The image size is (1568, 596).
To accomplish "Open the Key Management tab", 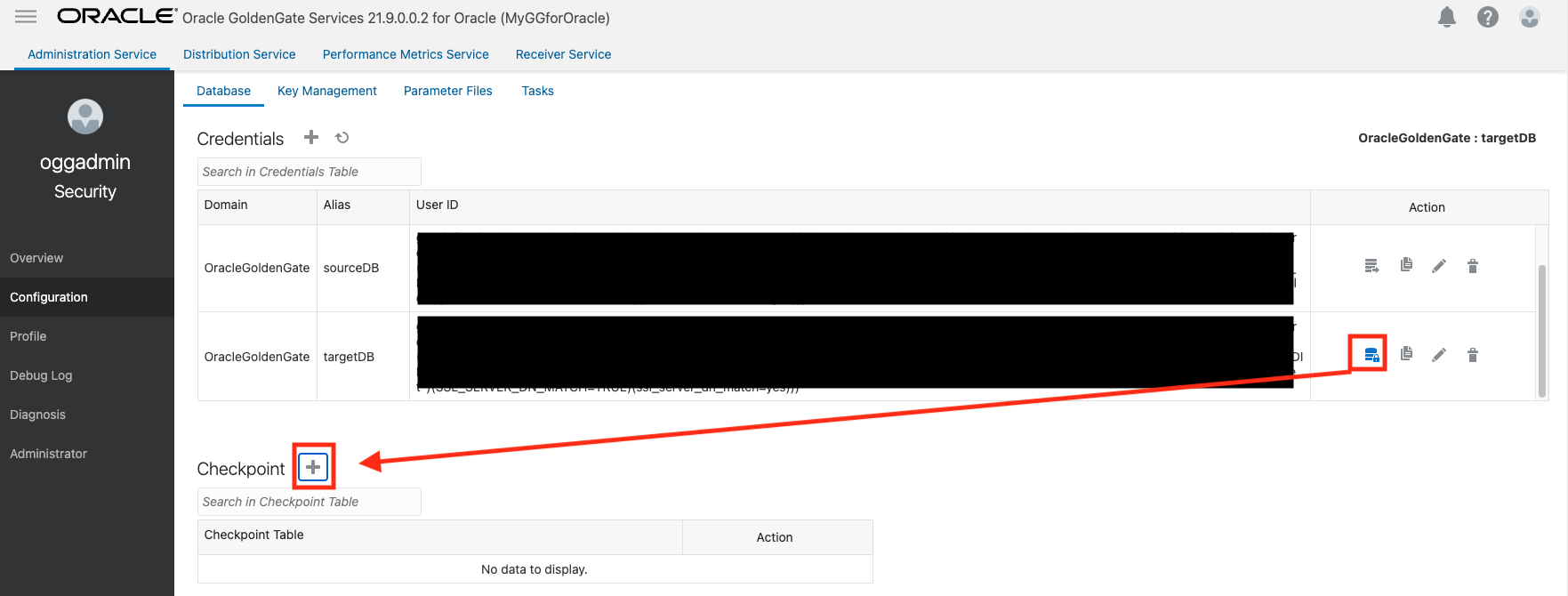I will (327, 91).
